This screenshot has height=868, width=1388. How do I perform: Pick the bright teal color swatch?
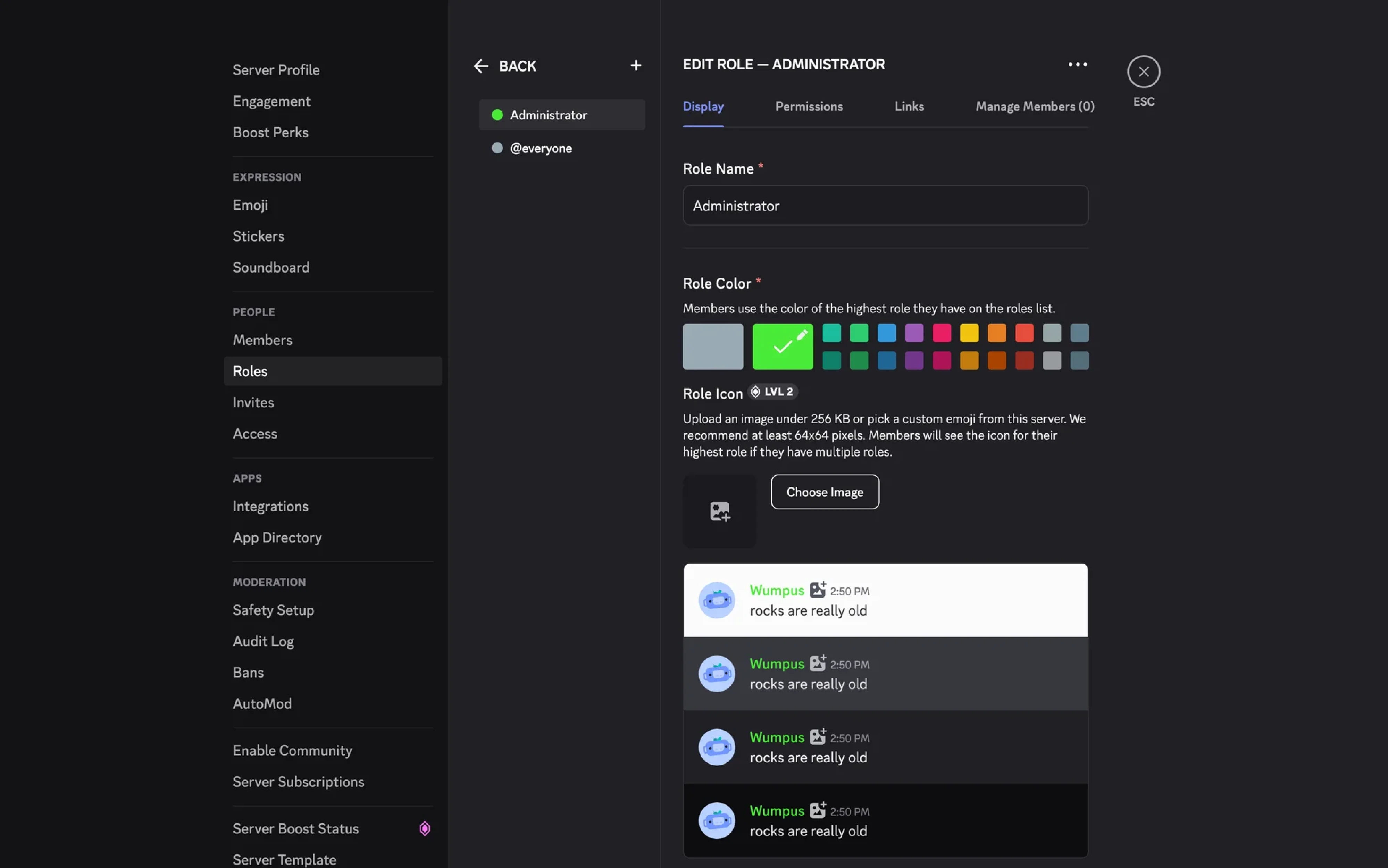click(832, 333)
